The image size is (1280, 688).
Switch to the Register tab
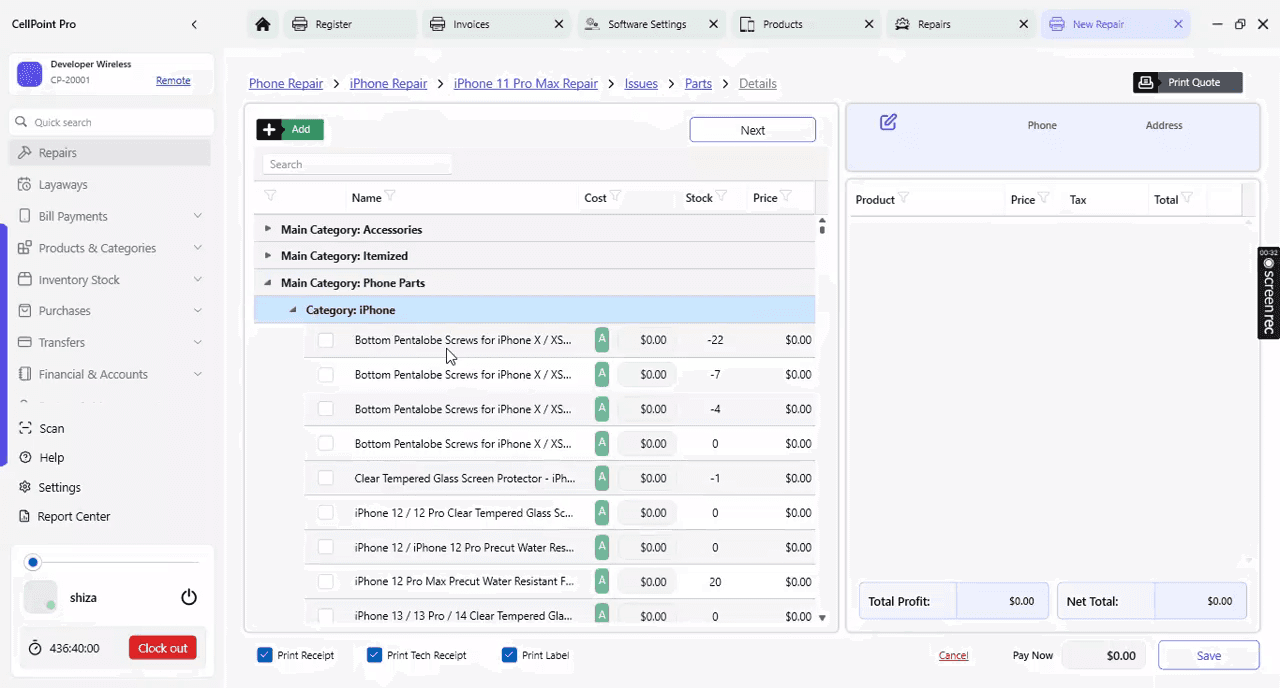pos(349,24)
